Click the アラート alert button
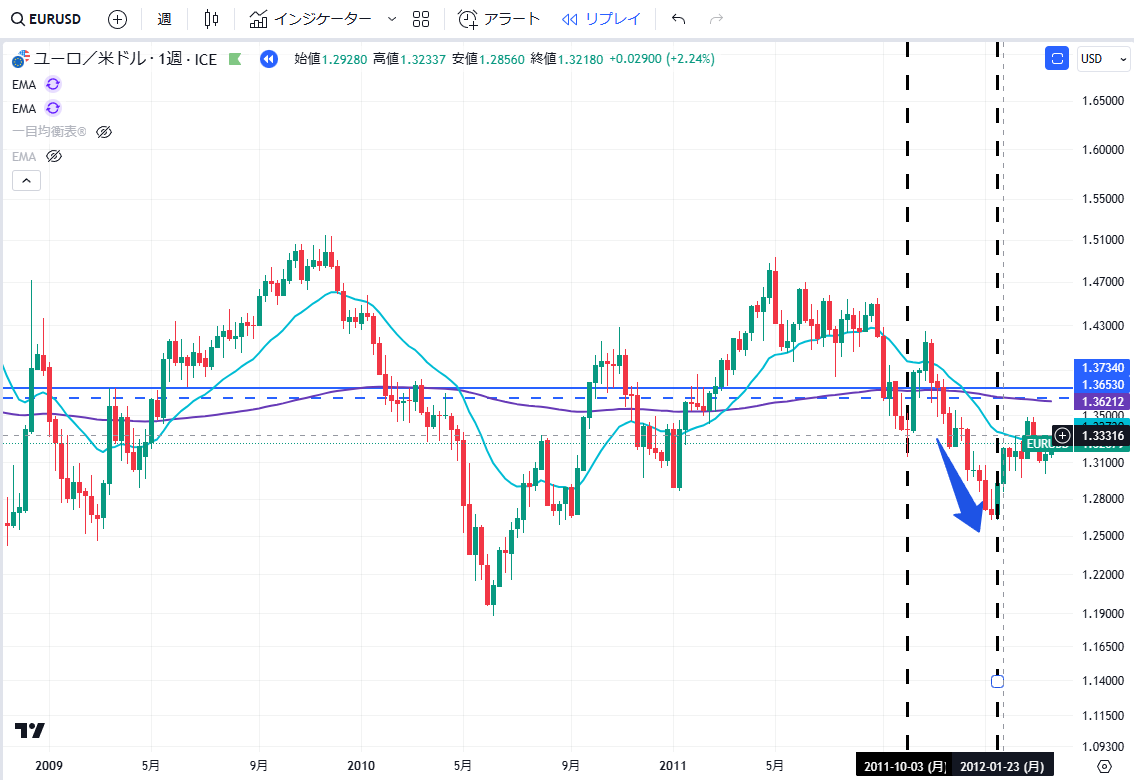Screen dimensions: 1135x780 [499, 19]
